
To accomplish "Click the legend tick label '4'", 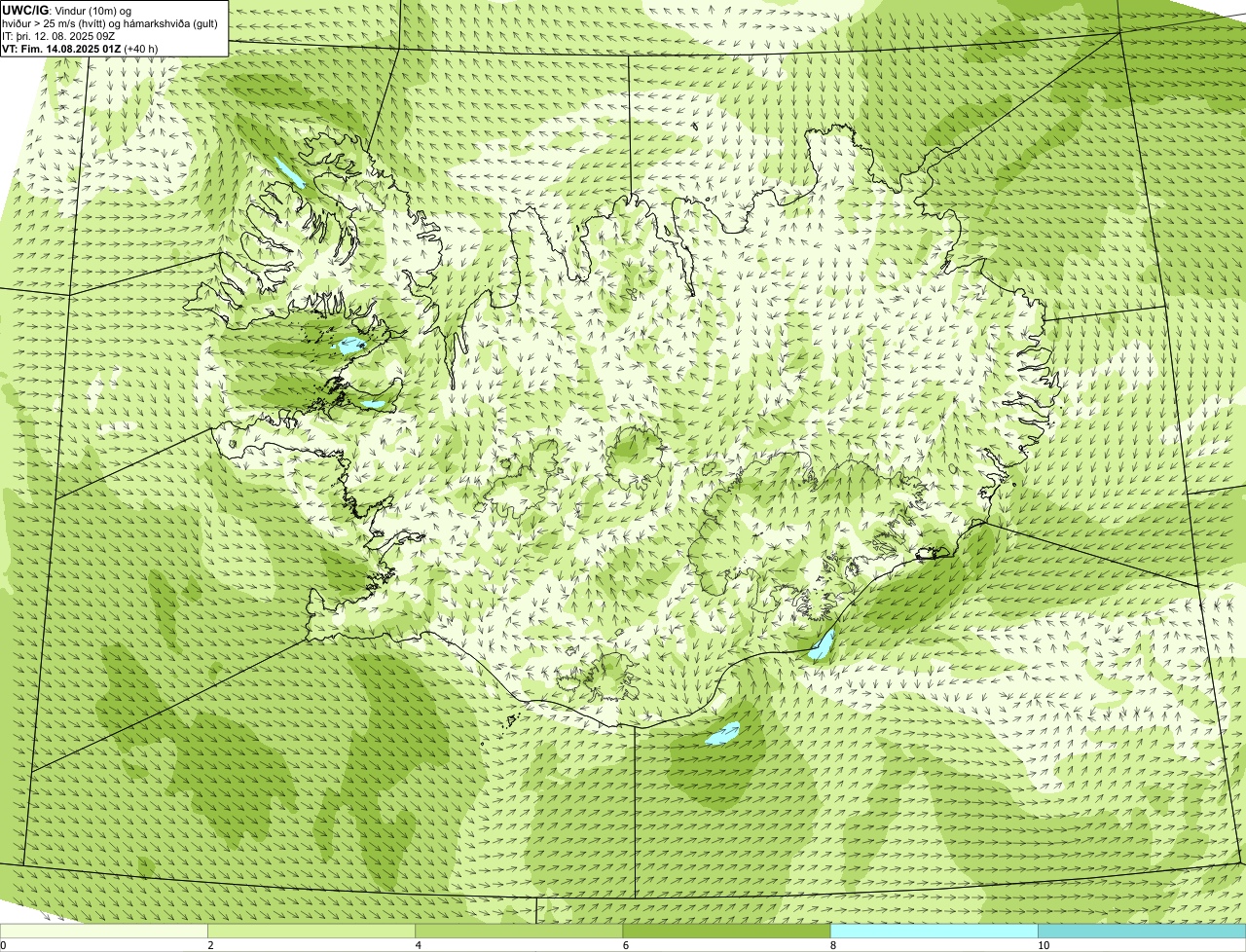I will (x=419, y=945).
